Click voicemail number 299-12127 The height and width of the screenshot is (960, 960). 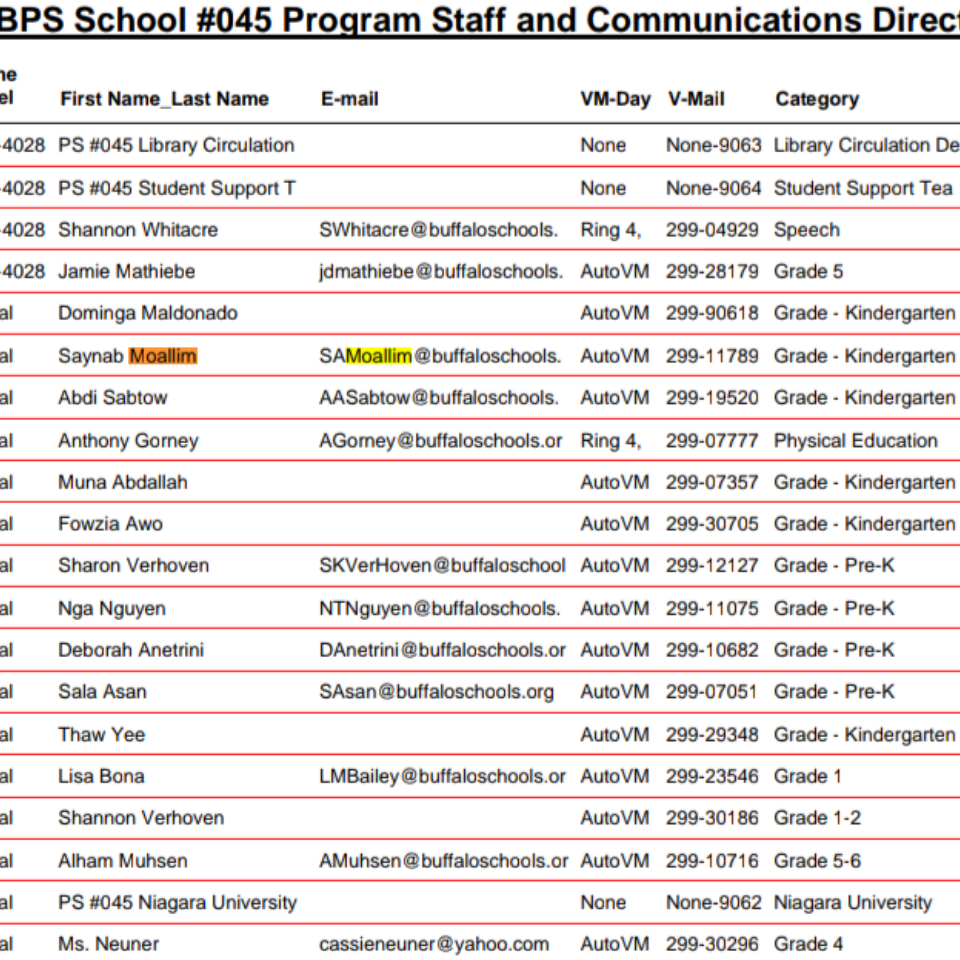713,565
